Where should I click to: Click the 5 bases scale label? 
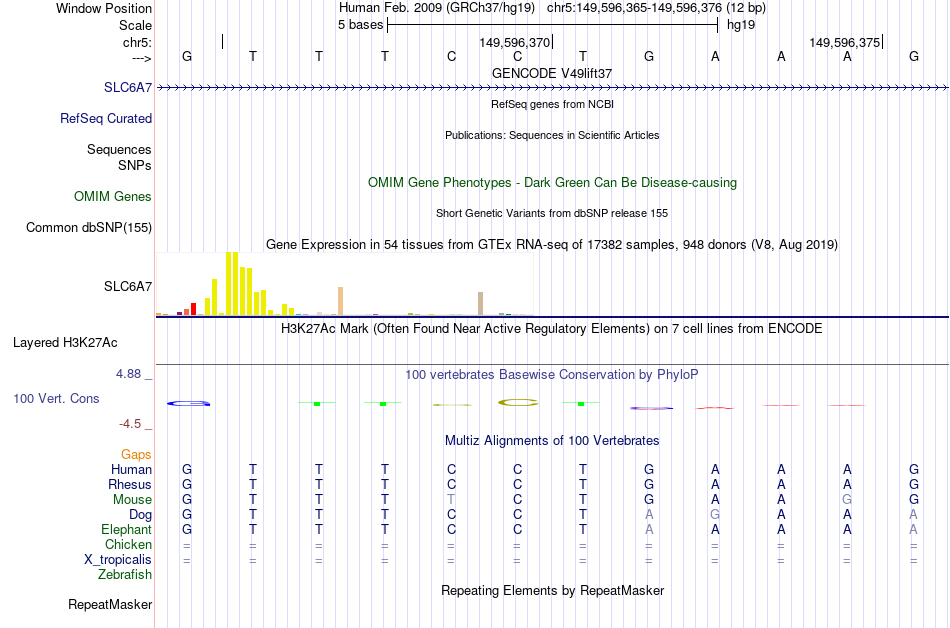pos(360,25)
